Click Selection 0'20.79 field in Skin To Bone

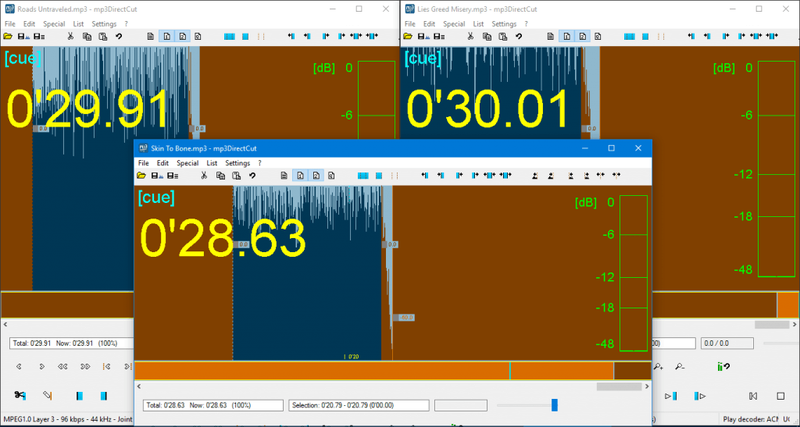[359, 405]
